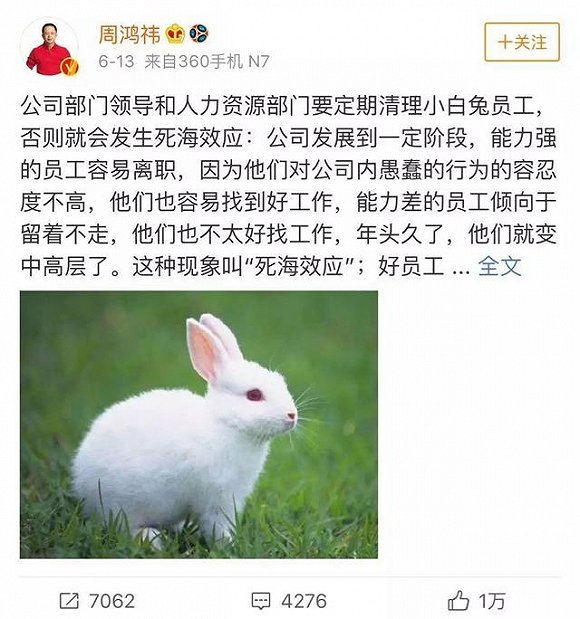Tap the soccer ball badge icon

[199, 34]
